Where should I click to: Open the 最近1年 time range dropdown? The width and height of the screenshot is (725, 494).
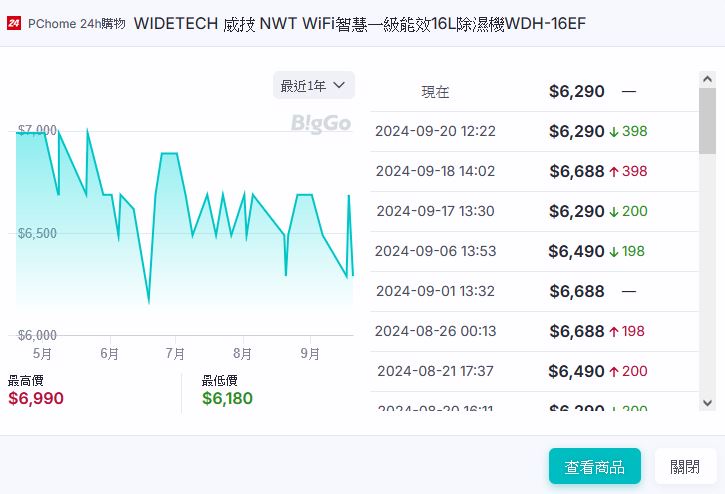313,86
